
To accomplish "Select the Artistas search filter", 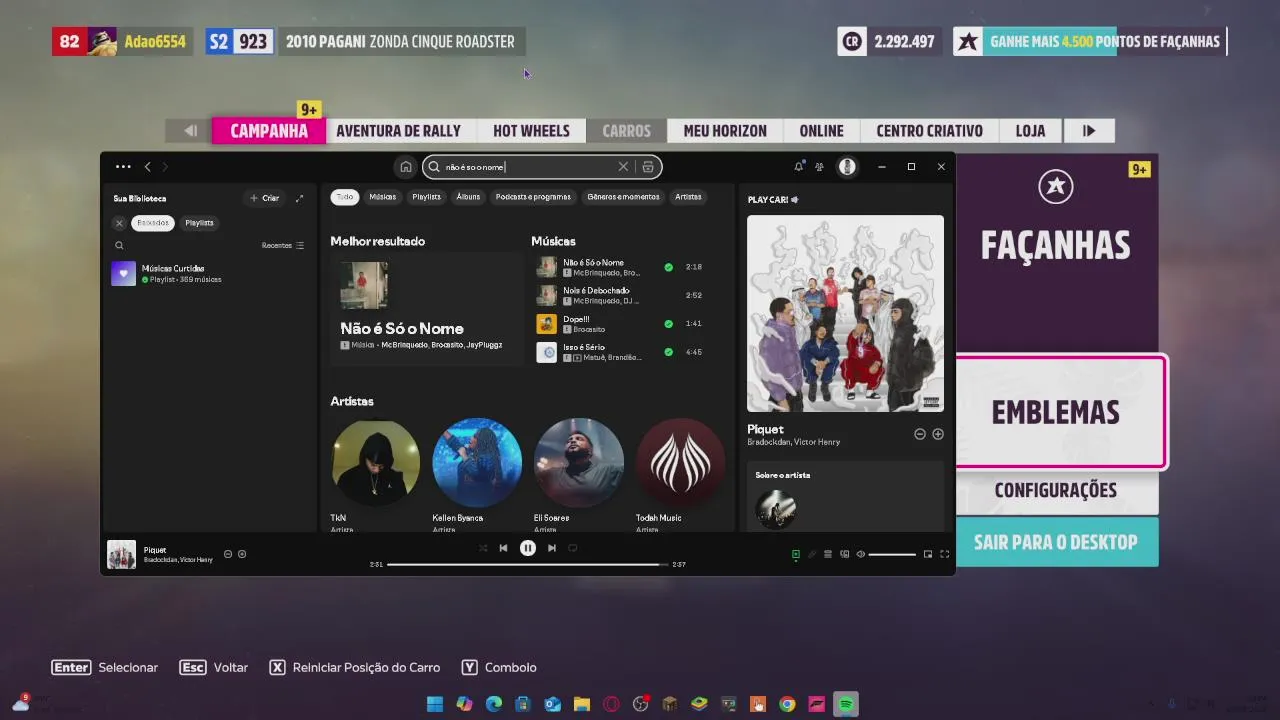I will coord(688,197).
